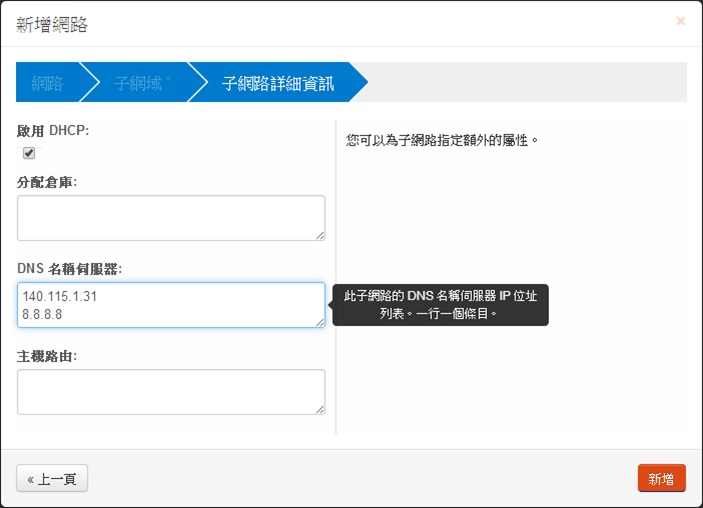Click the 主機路由 field label
This screenshot has height=508, width=703.
47,356
